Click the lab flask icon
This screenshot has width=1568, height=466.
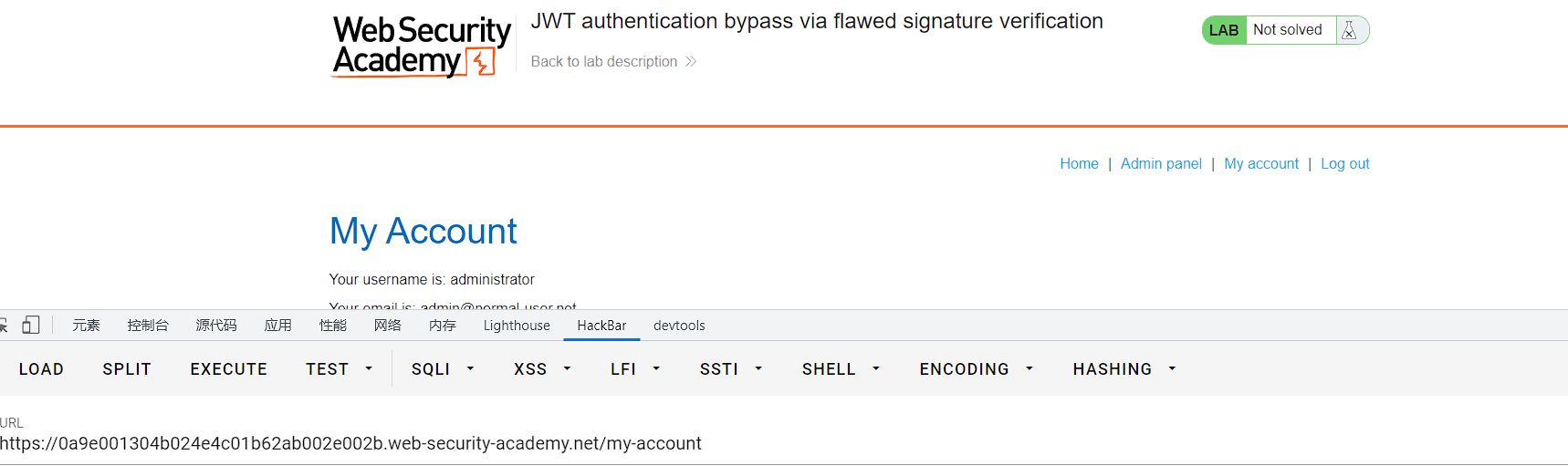1349,30
